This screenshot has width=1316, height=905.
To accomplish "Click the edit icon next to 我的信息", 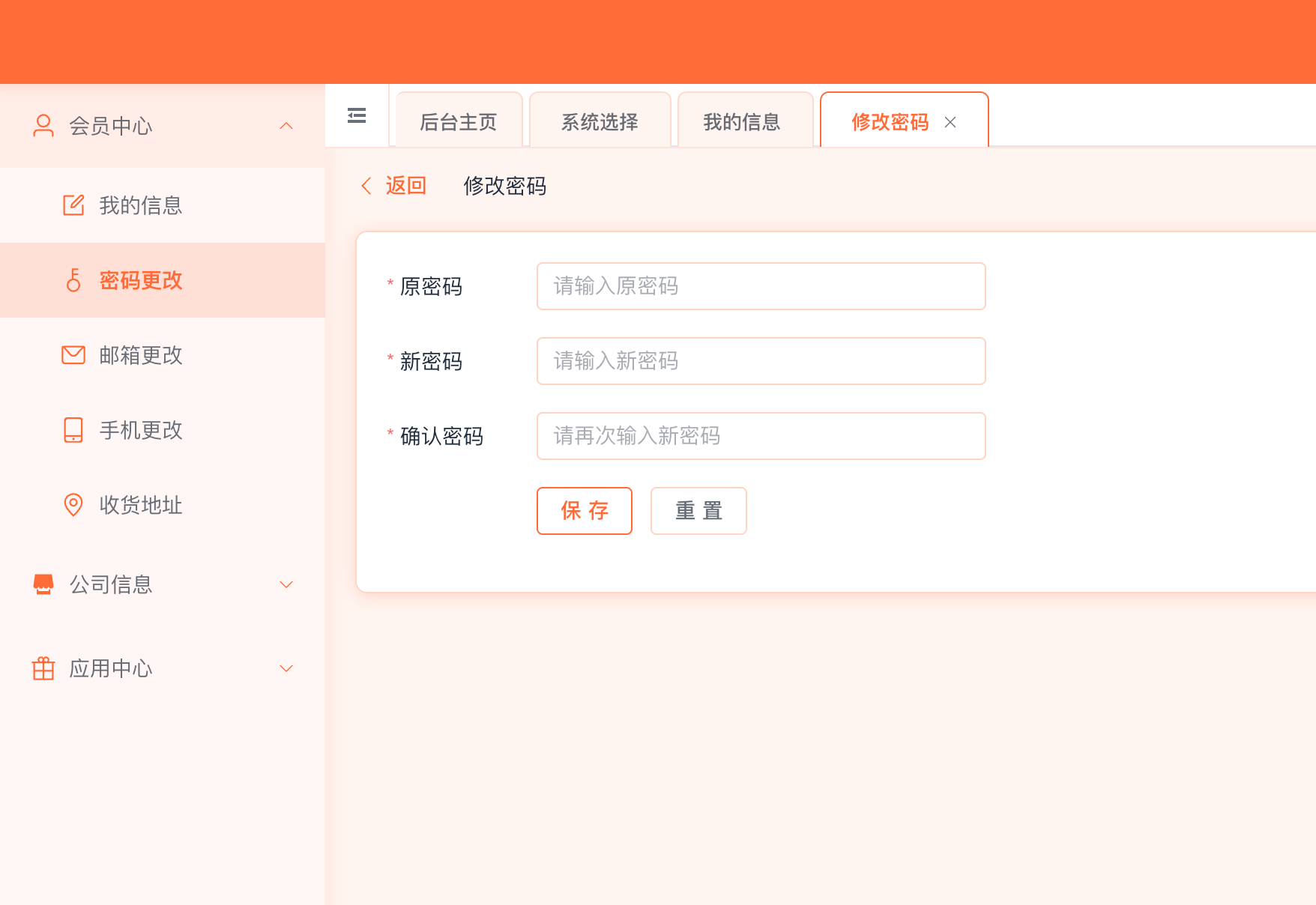I will [x=73, y=205].
